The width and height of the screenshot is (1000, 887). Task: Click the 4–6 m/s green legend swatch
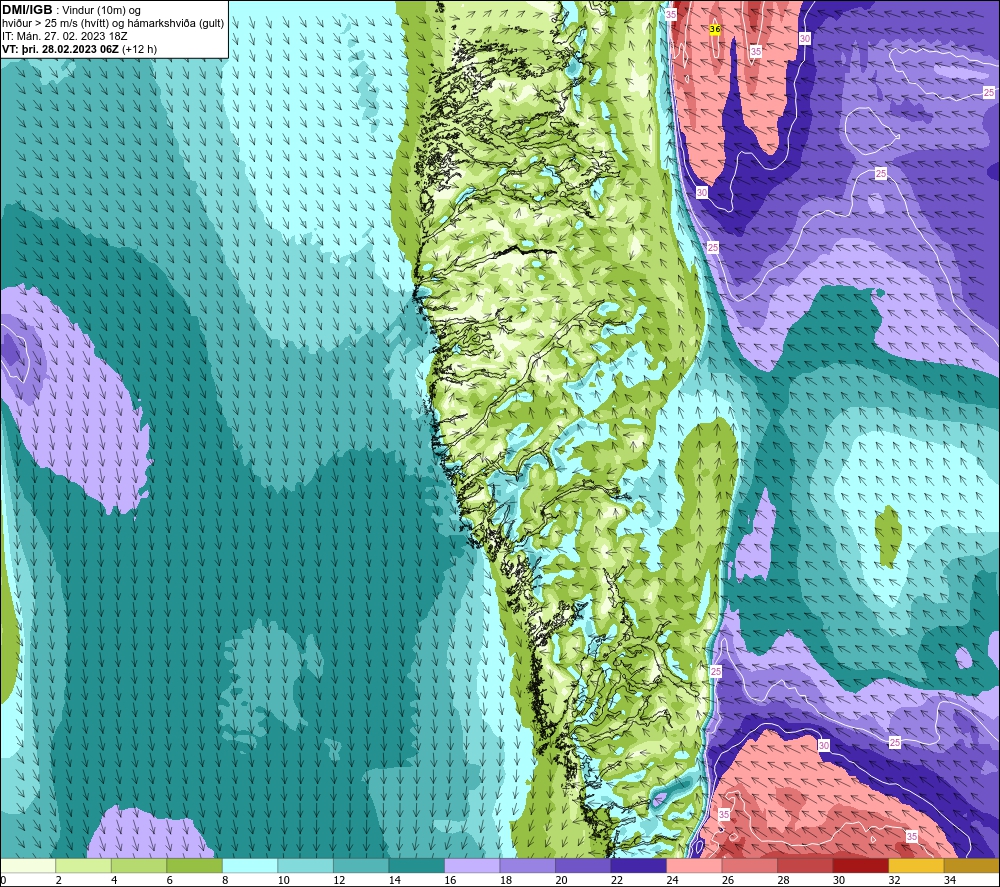(x=139, y=865)
